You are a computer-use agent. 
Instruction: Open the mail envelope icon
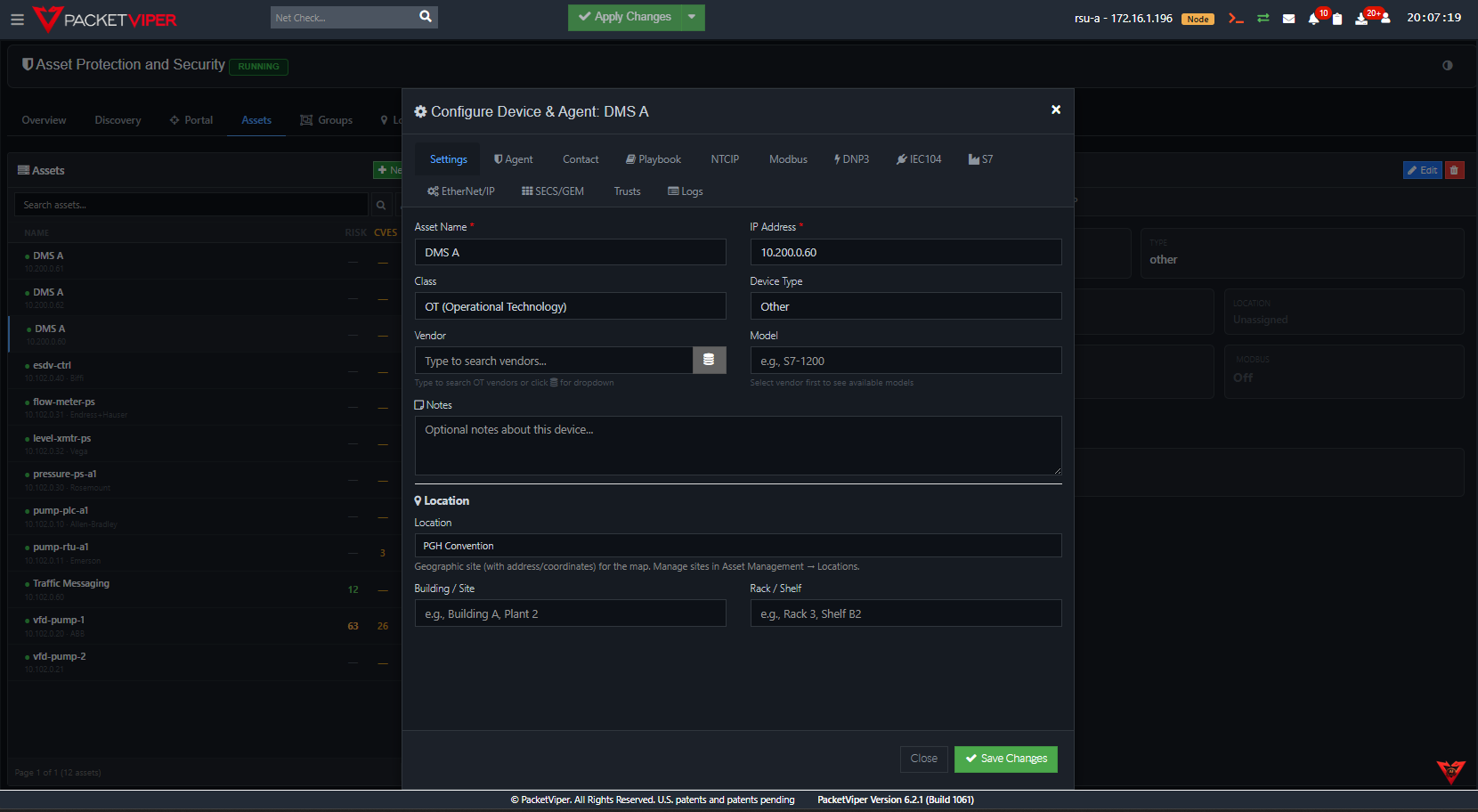tap(1288, 19)
